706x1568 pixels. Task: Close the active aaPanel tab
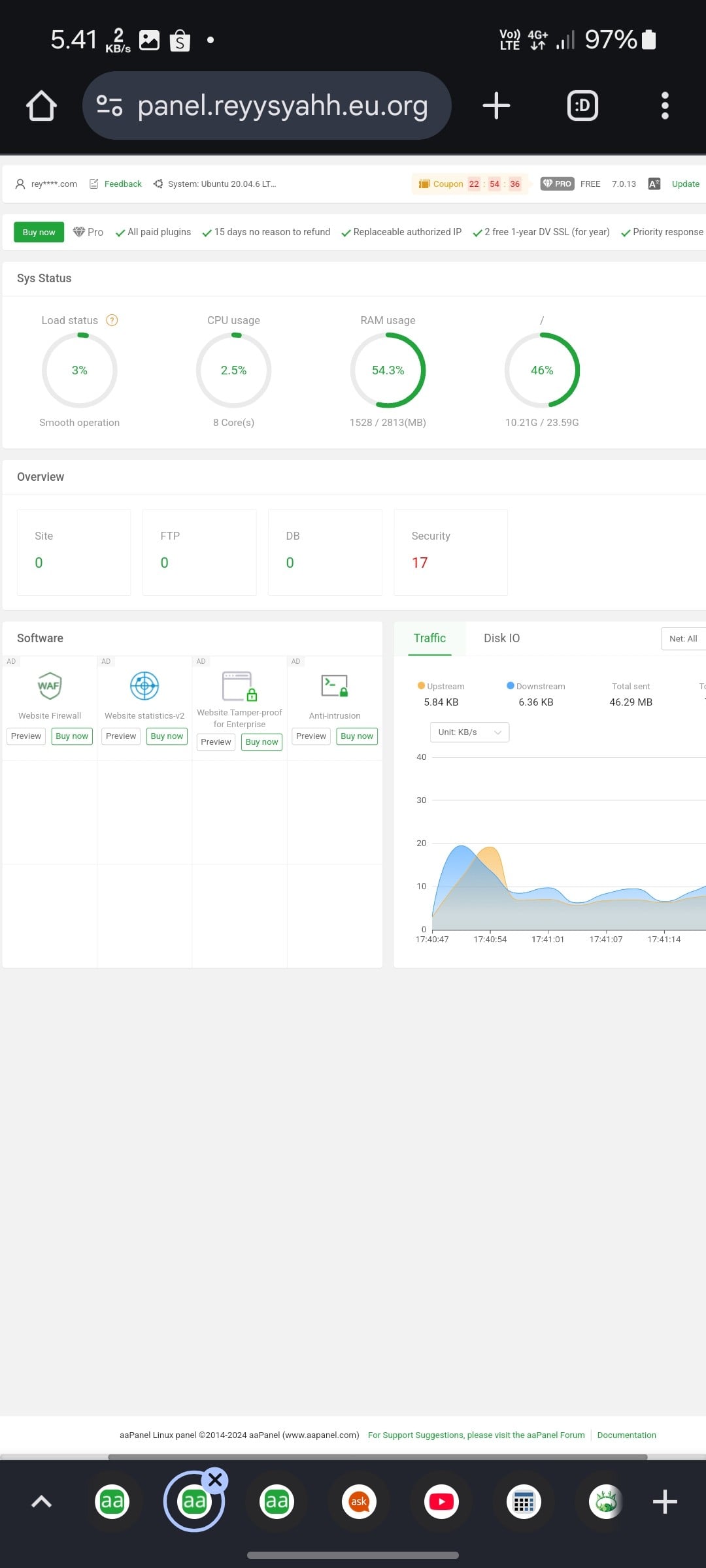tap(215, 1480)
